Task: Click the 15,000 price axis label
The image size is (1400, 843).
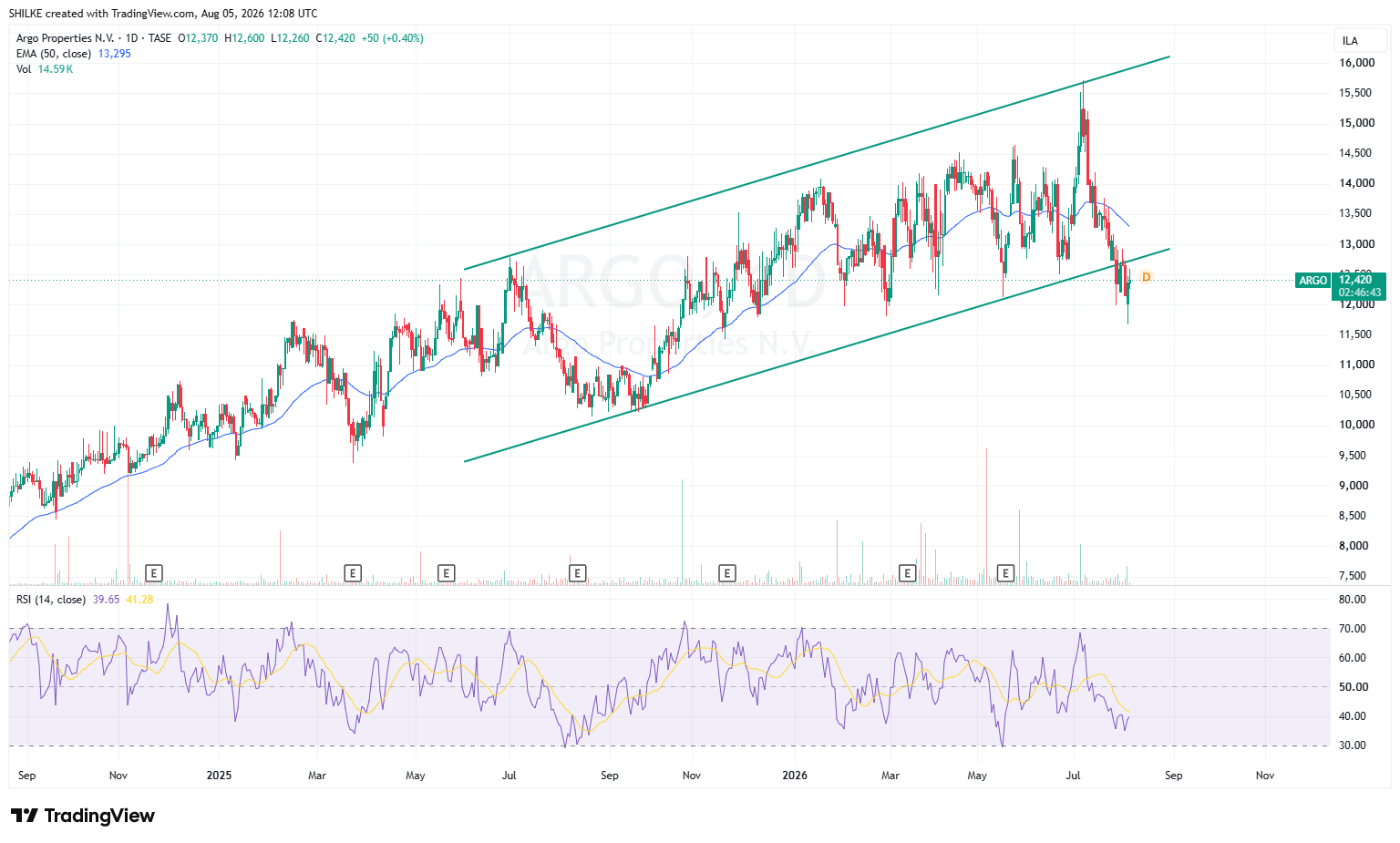Action: click(x=1357, y=123)
